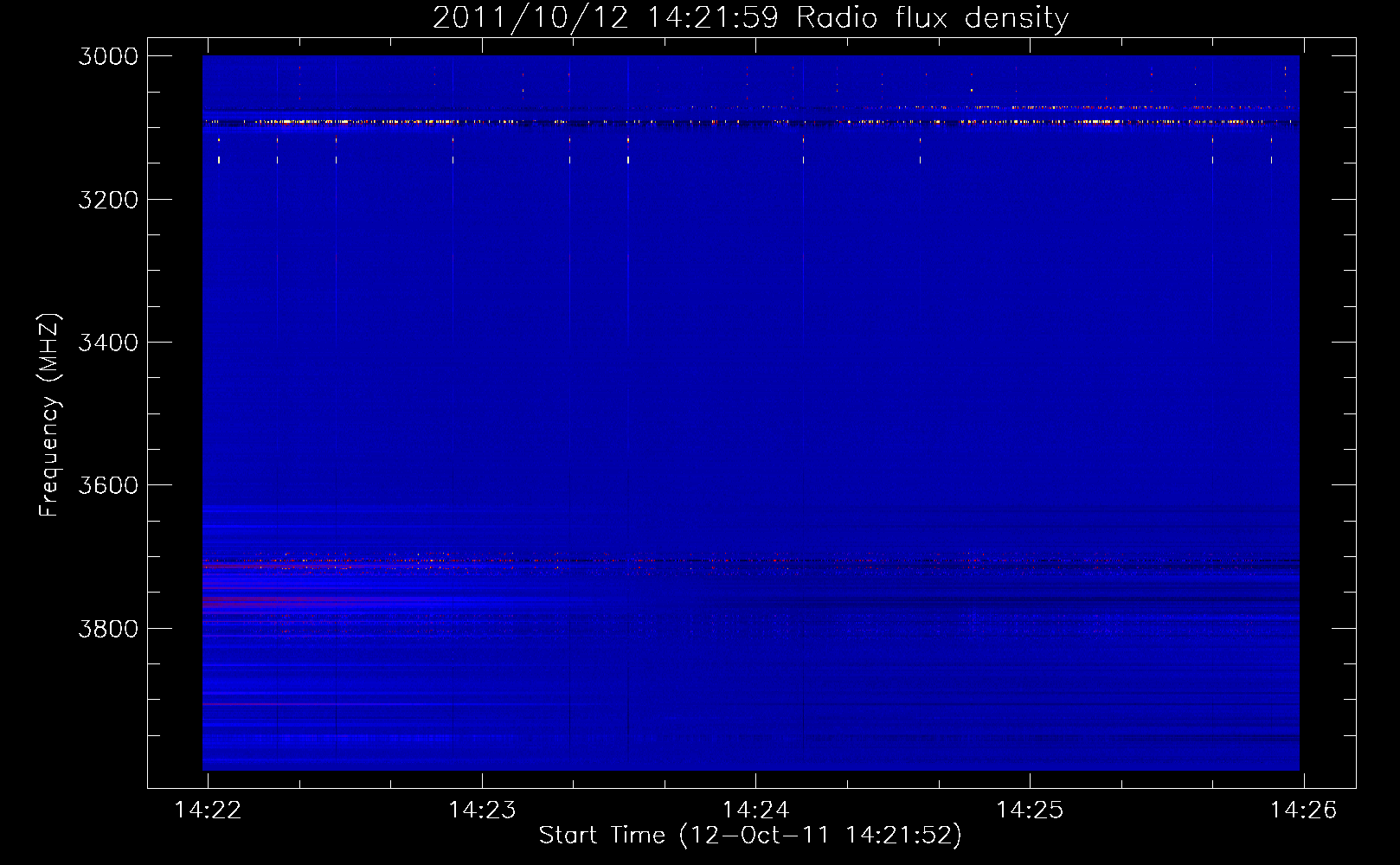
Task: Click the 14:22 time tick label
Action: coord(208,810)
